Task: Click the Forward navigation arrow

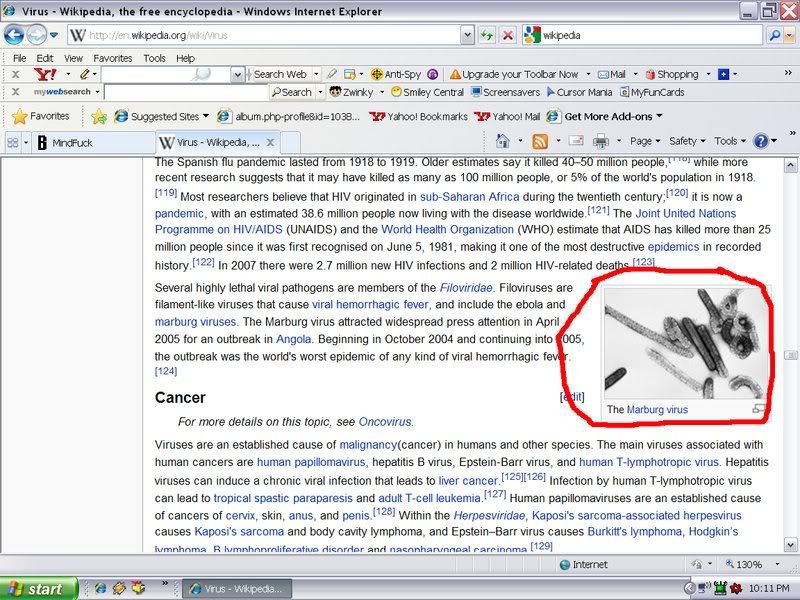Action: [36, 35]
